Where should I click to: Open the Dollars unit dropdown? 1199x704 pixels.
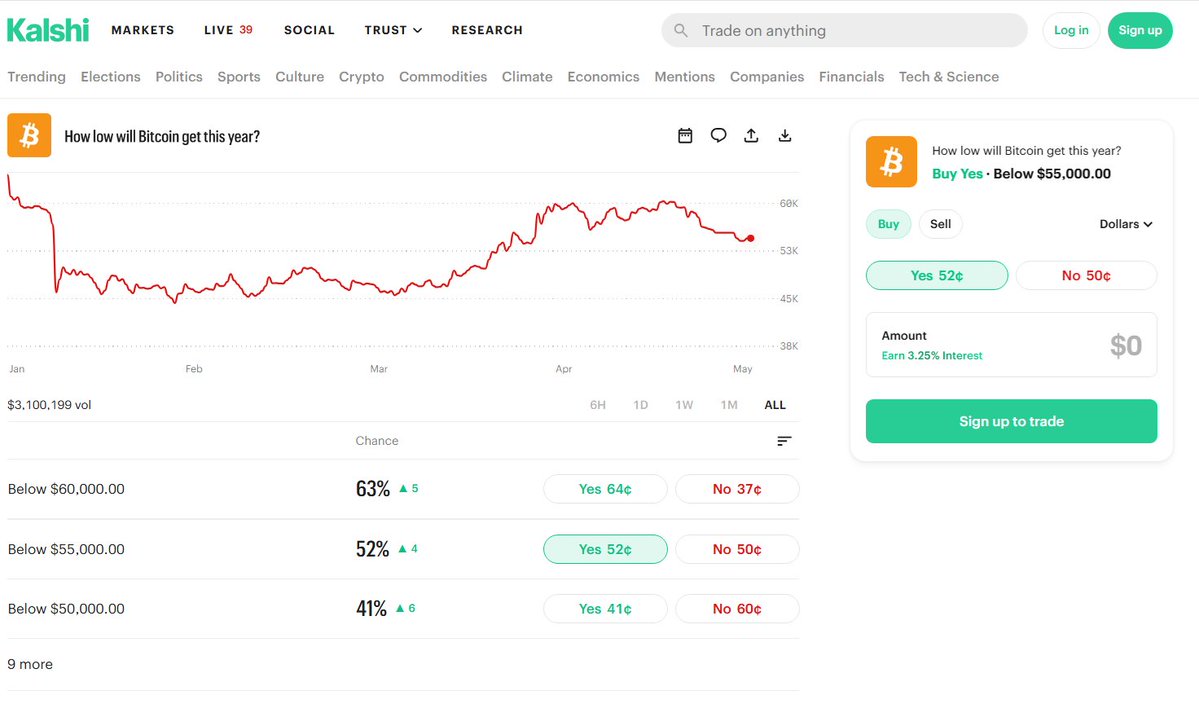tap(1126, 224)
